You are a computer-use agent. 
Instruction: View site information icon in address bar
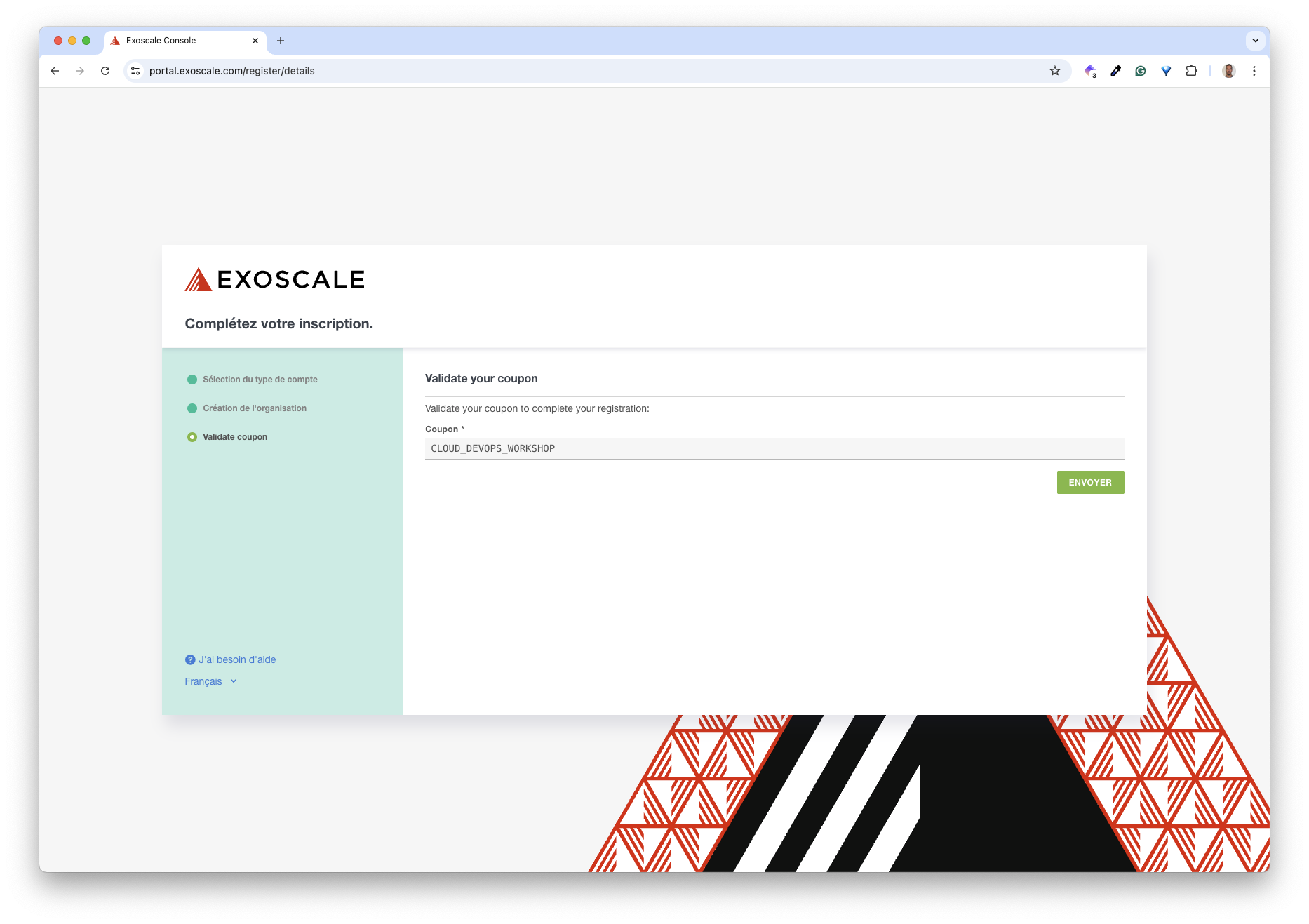point(136,71)
